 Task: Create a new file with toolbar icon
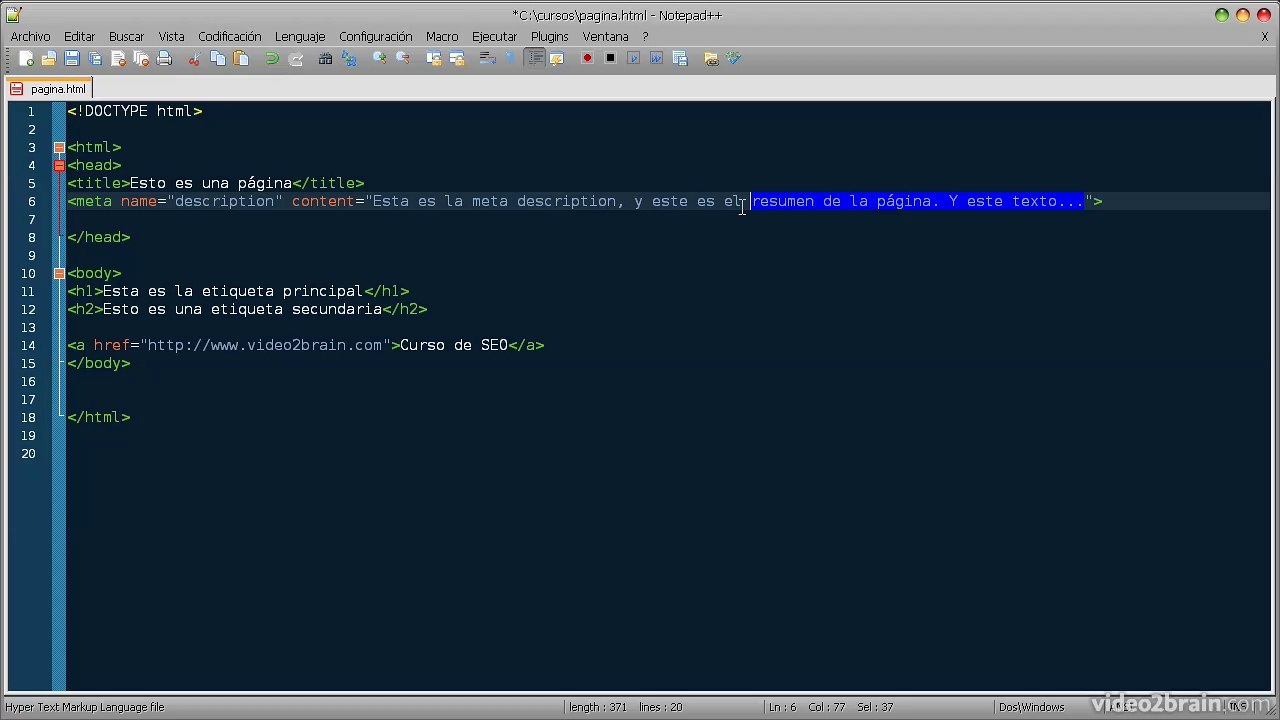pyautogui.click(x=26, y=59)
